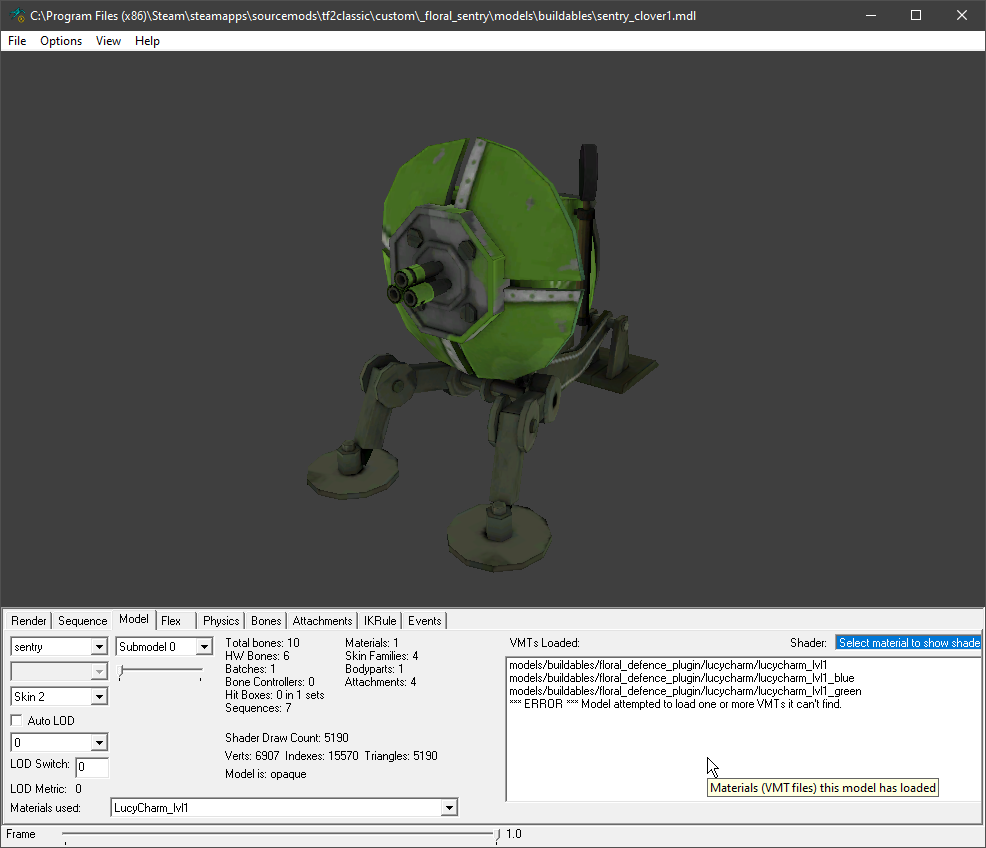Image resolution: width=986 pixels, height=848 pixels.
Task: Click the Materials: 1 text
Action: [372, 642]
